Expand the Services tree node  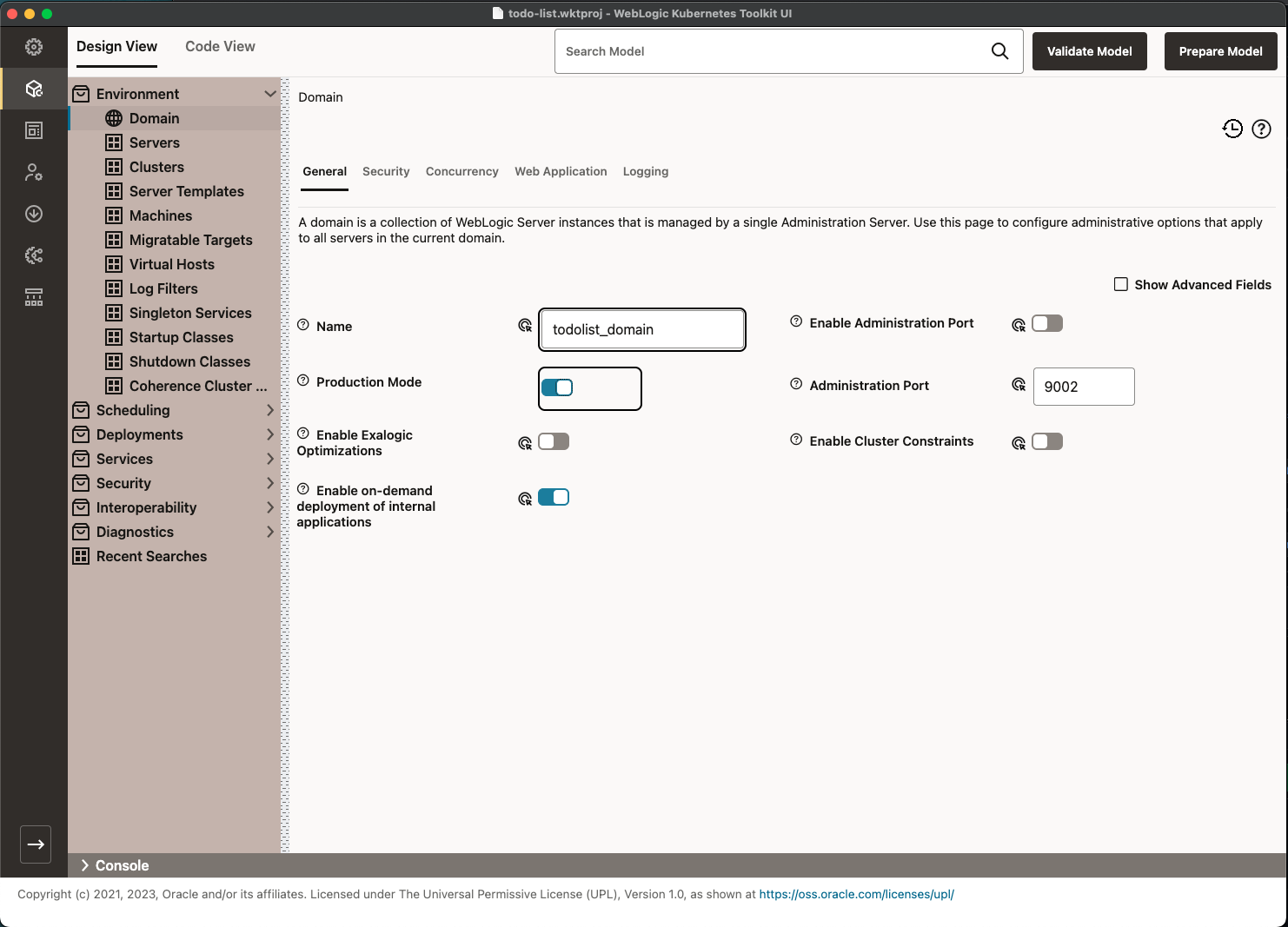pos(270,459)
